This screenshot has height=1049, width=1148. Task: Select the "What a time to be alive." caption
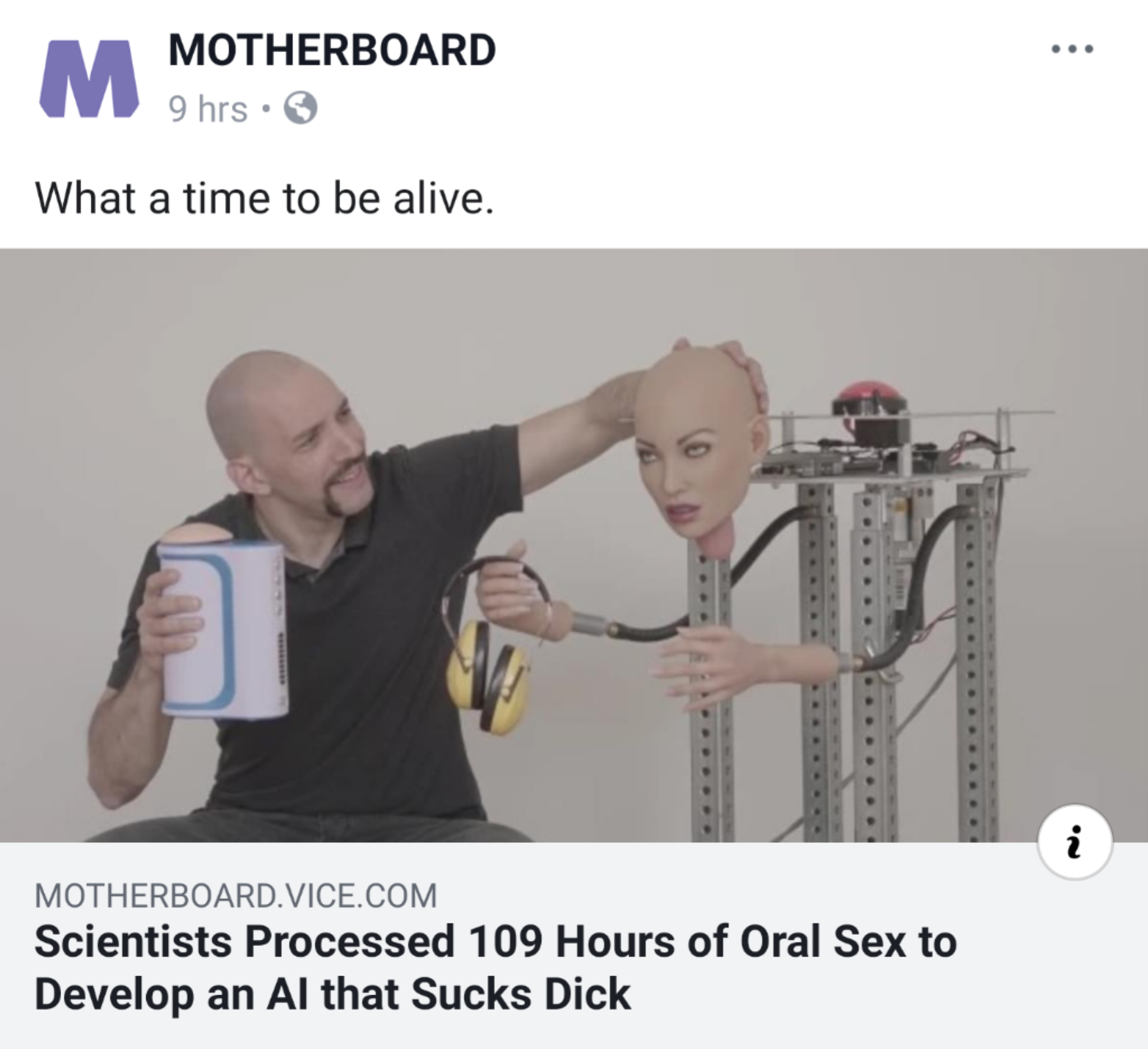click(x=265, y=198)
